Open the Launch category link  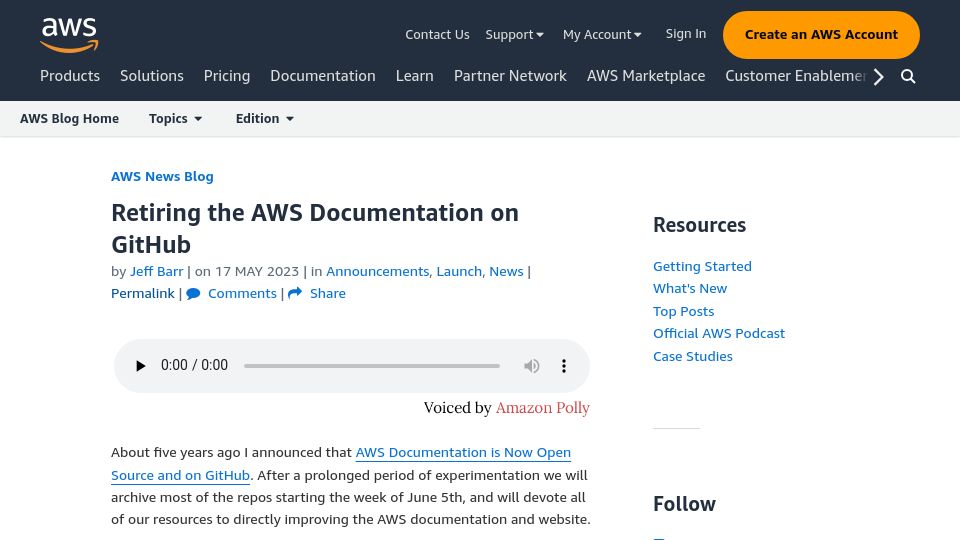pos(459,271)
